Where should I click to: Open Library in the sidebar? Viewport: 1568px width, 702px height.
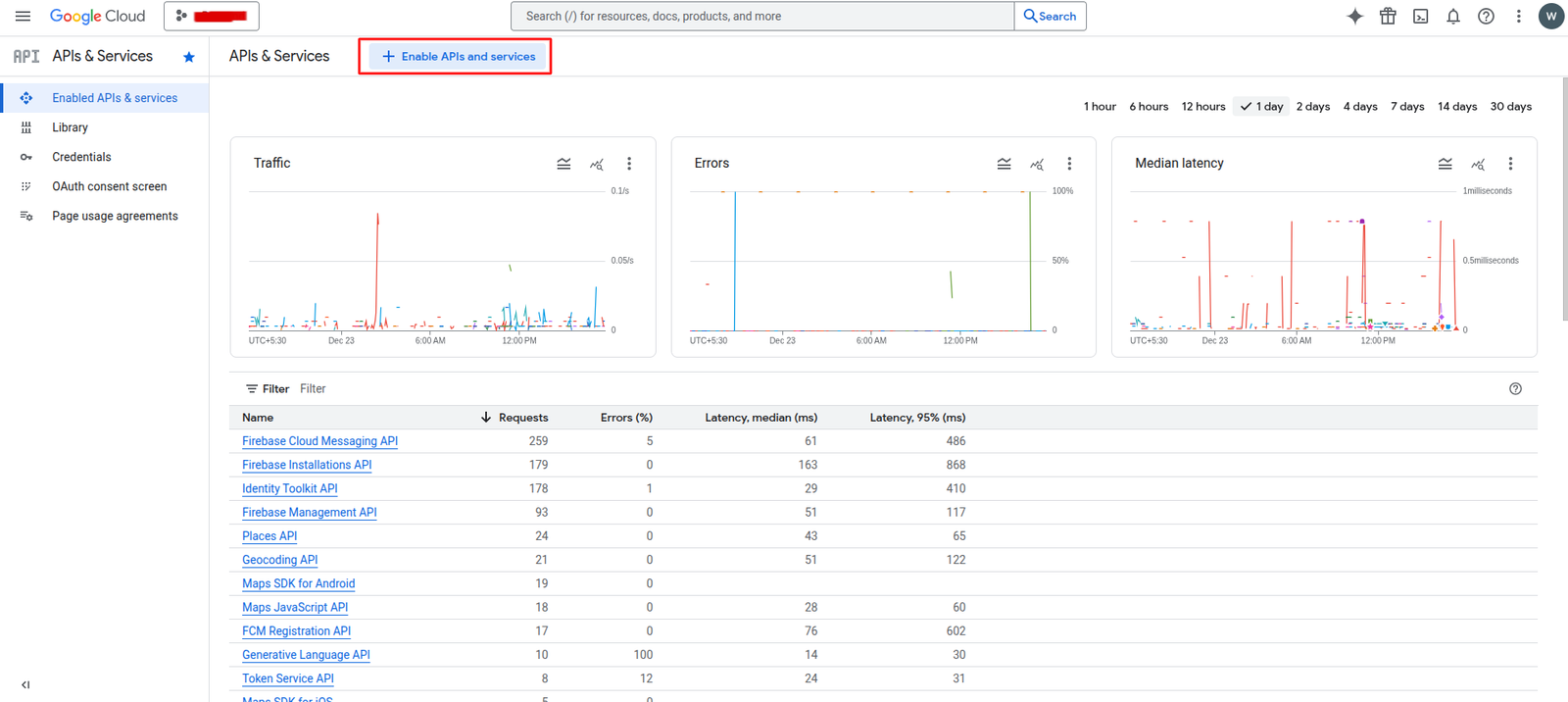[70, 127]
